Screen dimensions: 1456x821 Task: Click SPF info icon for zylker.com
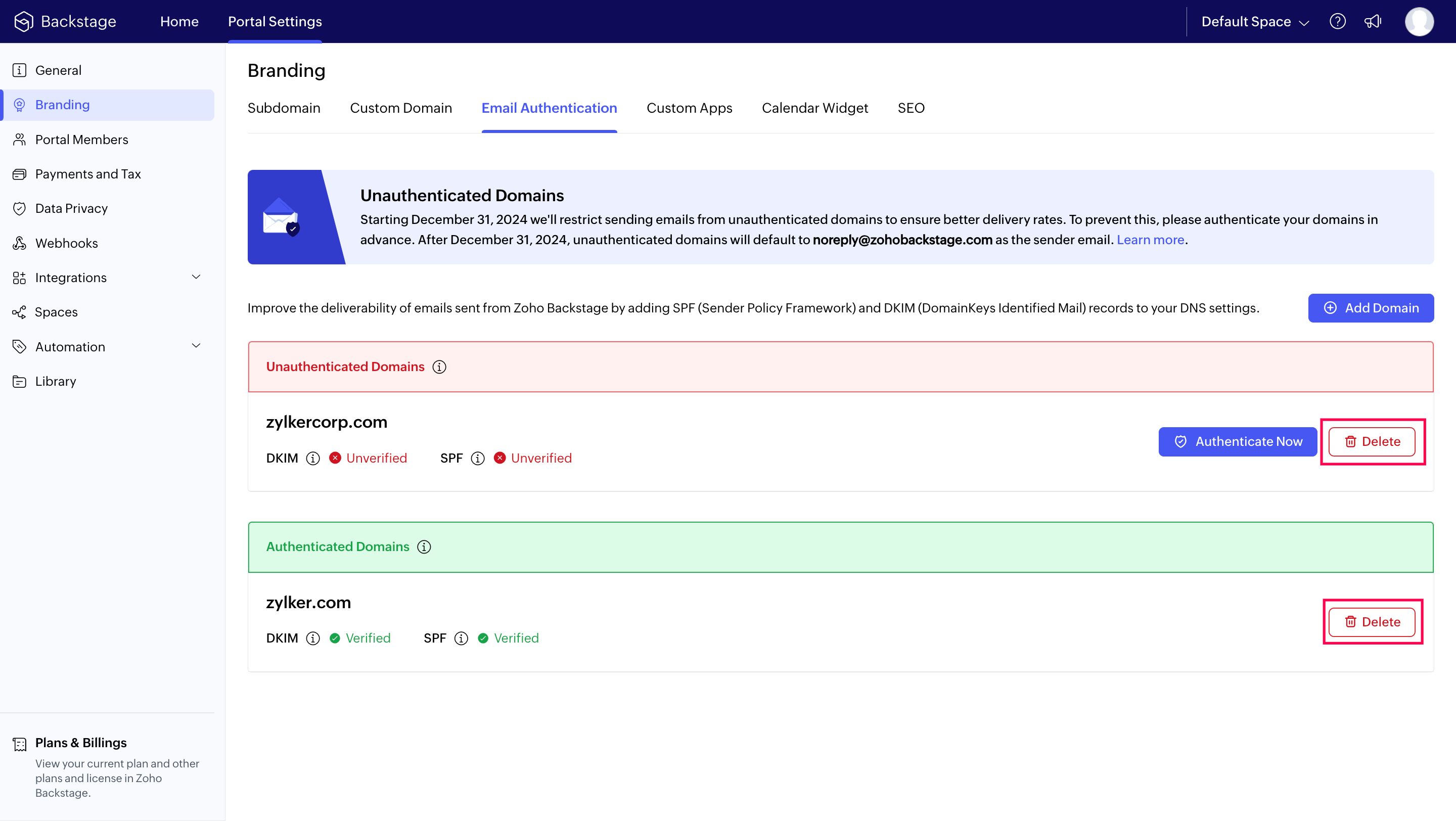461,638
